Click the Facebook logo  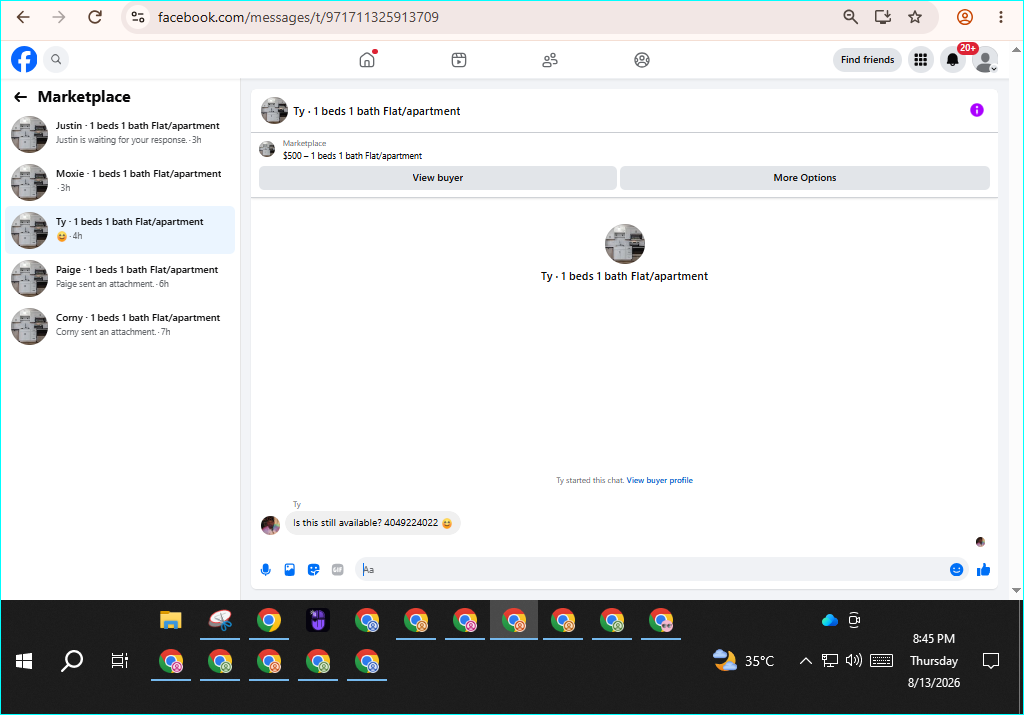(24, 59)
